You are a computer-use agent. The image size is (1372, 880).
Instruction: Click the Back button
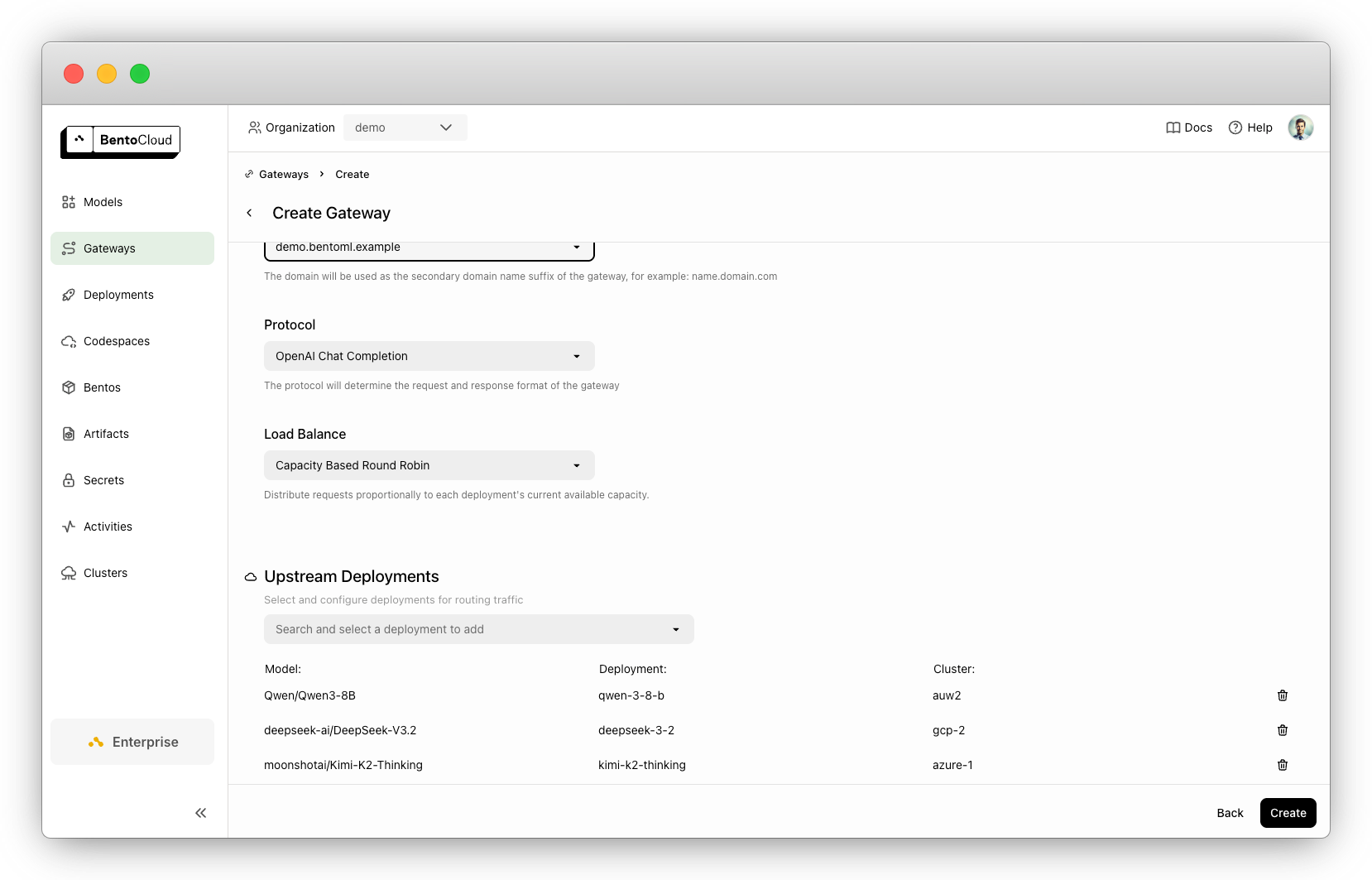[x=1230, y=813]
